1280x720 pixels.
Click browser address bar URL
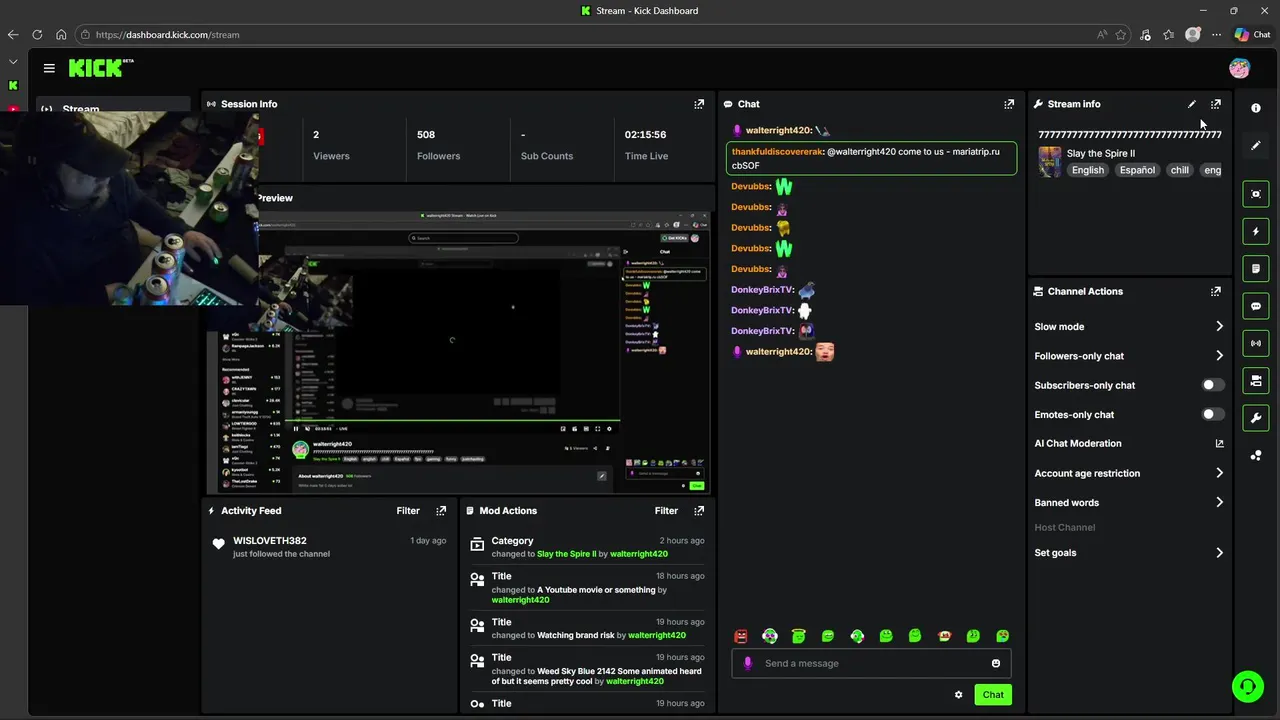tap(168, 35)
